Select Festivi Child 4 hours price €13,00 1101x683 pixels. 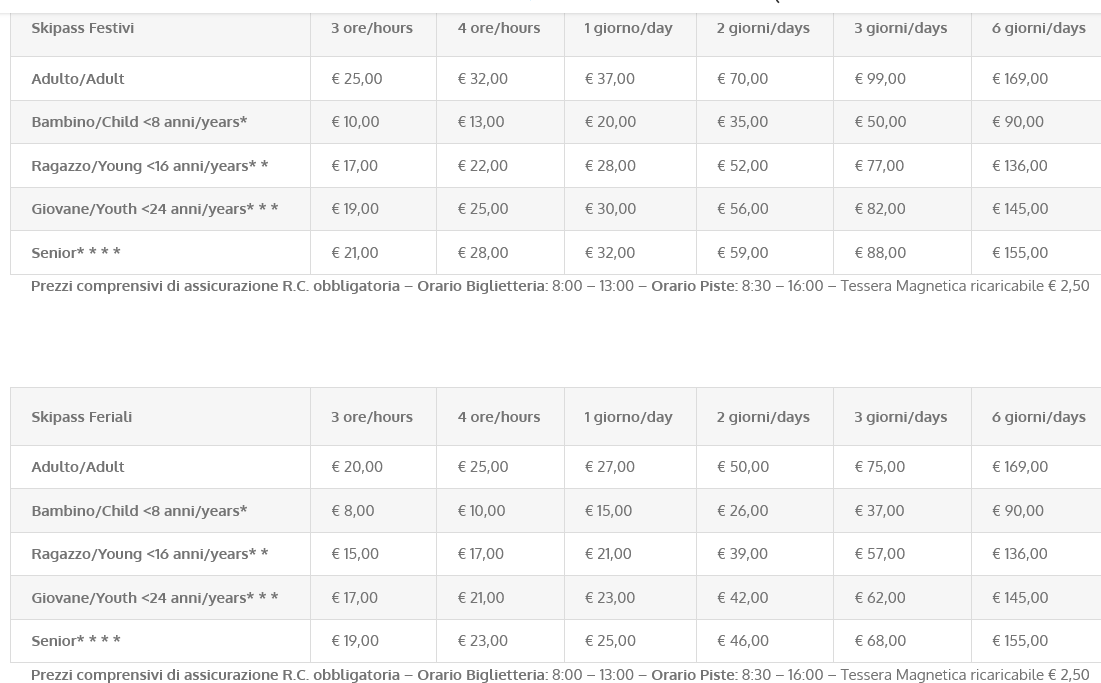pyautogui.click(x=481, y=122)
